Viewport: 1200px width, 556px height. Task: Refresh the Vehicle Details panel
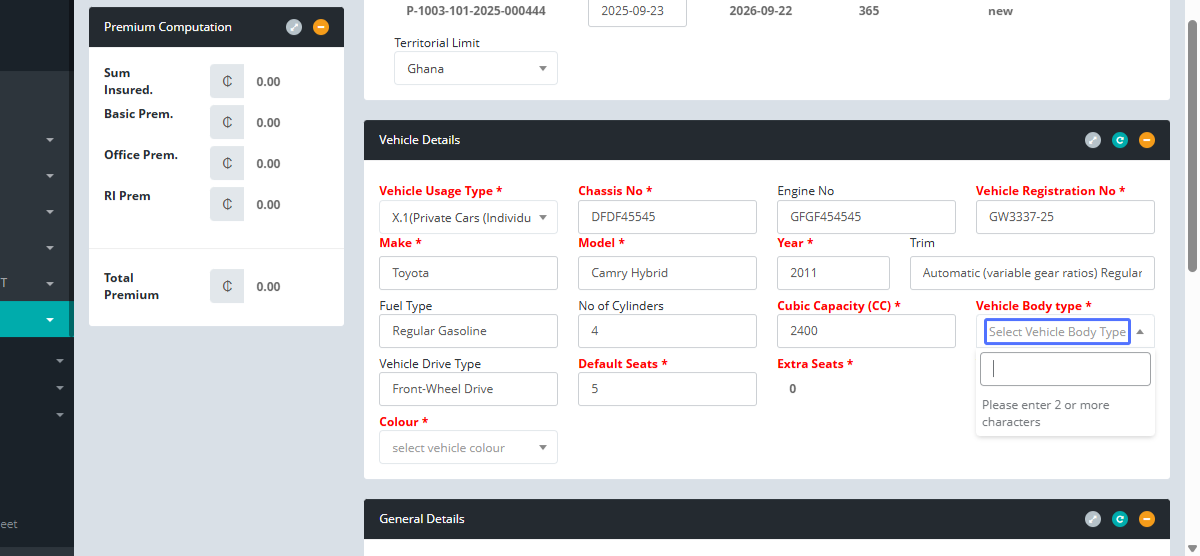(x=1120, y=140)
